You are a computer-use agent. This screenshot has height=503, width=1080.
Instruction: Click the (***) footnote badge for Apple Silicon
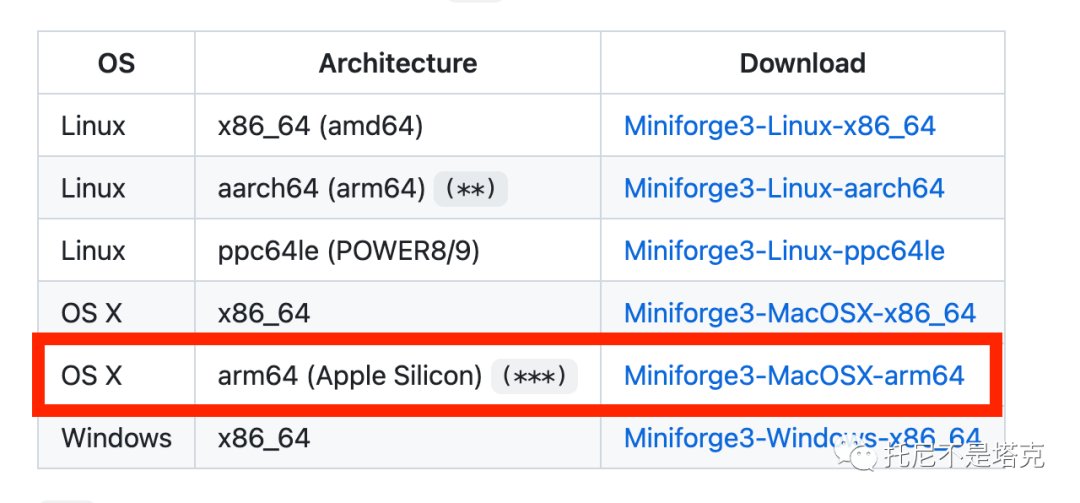tap(534, 376)
